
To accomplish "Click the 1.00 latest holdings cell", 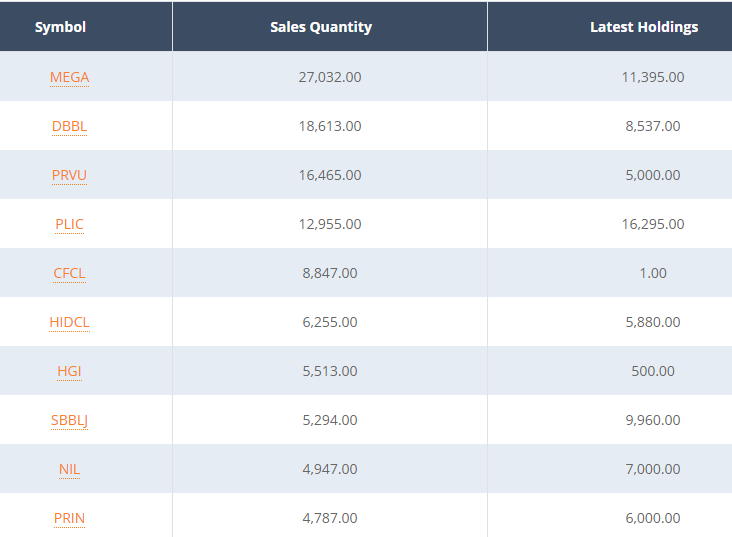I will click(653, 273).
